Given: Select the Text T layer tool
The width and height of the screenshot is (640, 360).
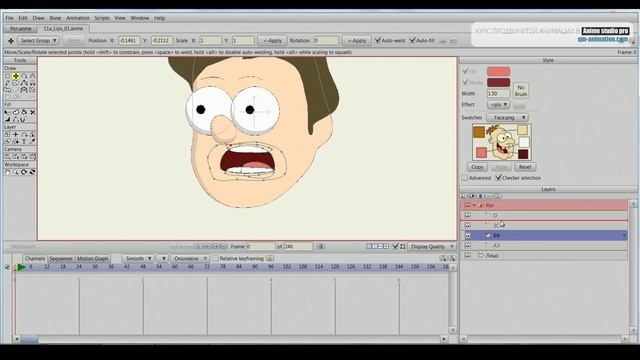Looking at the screenshot, I should click(24, 141).
